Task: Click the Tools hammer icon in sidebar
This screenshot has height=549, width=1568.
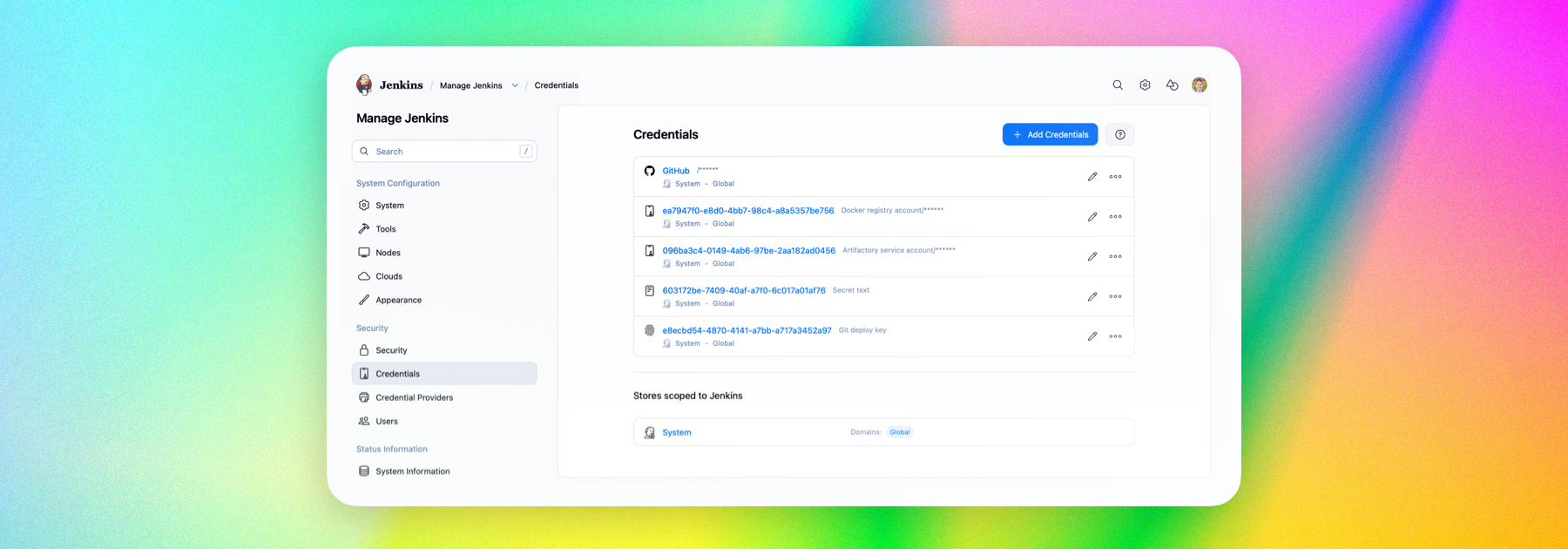Action: (364, 229)
